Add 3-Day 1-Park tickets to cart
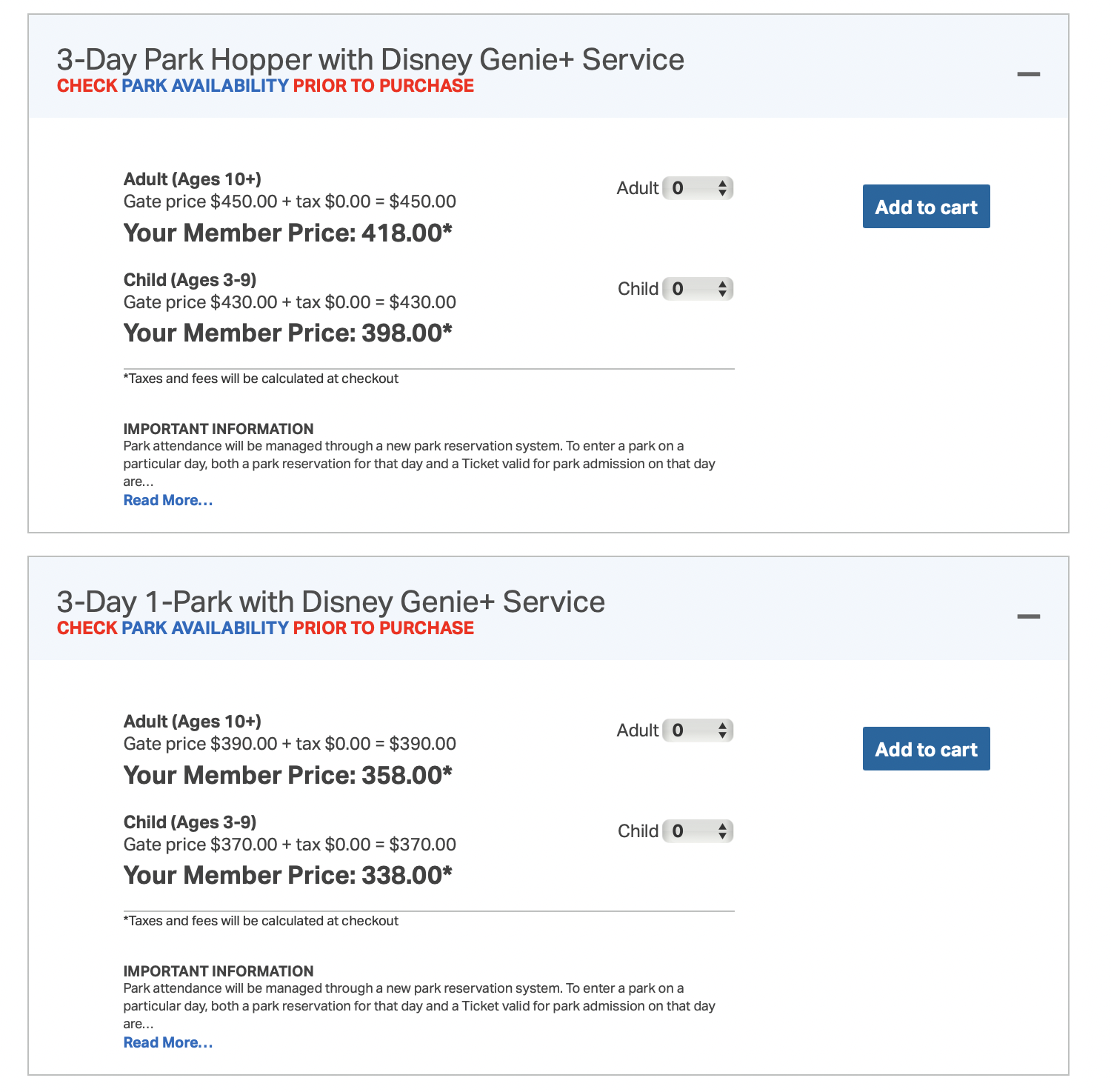1111x1092 pixels. click(926, 749)
